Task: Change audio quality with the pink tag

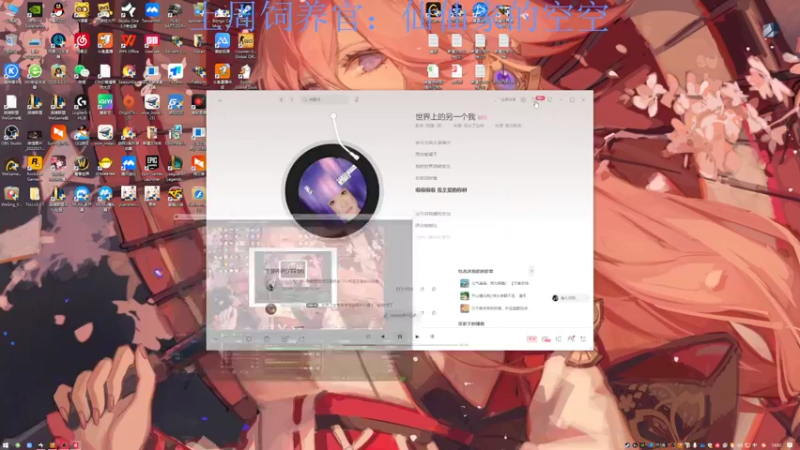Action: 532,339
